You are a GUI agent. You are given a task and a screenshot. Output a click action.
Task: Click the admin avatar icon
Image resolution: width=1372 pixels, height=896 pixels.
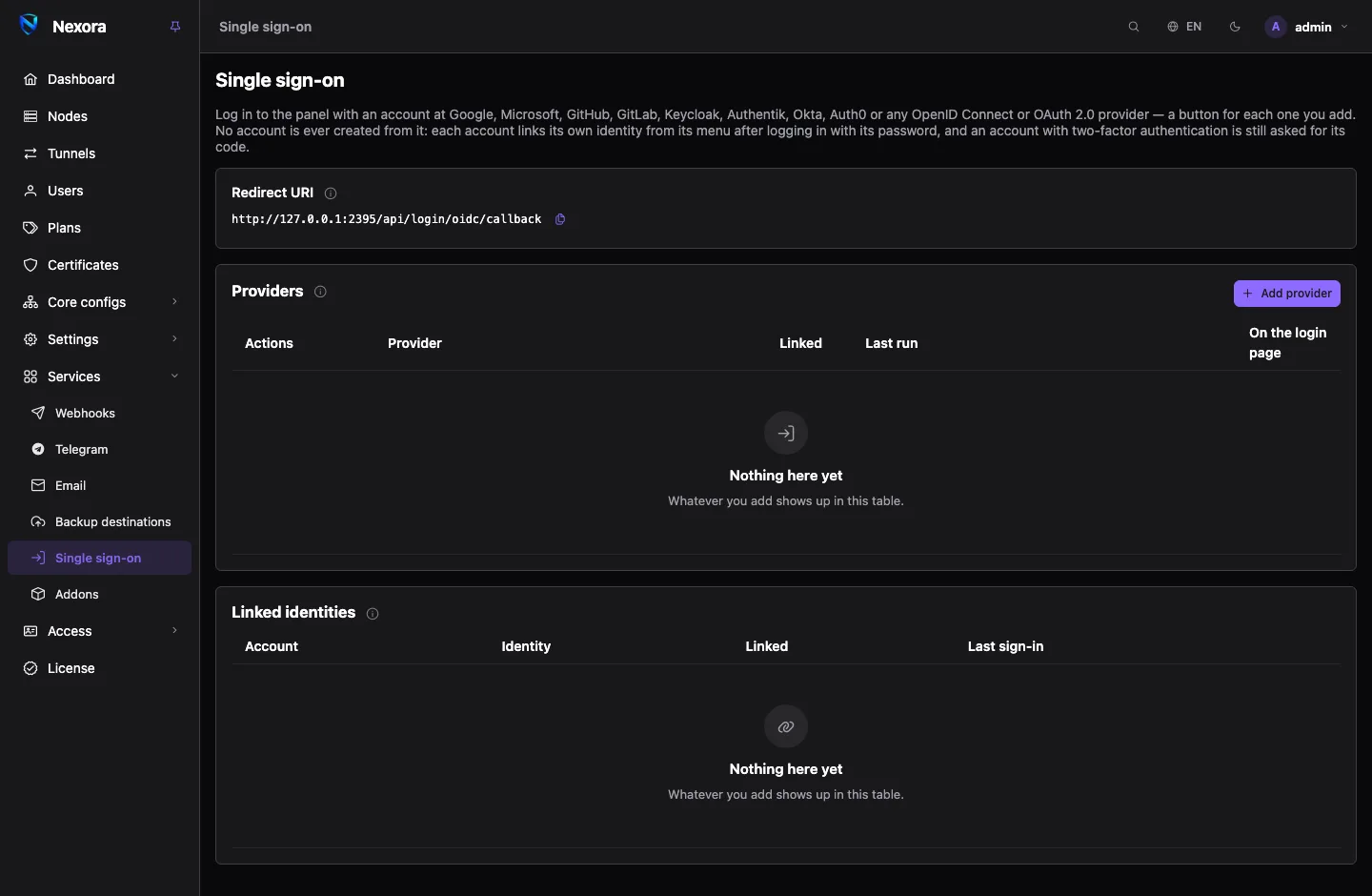[1276, 27]
